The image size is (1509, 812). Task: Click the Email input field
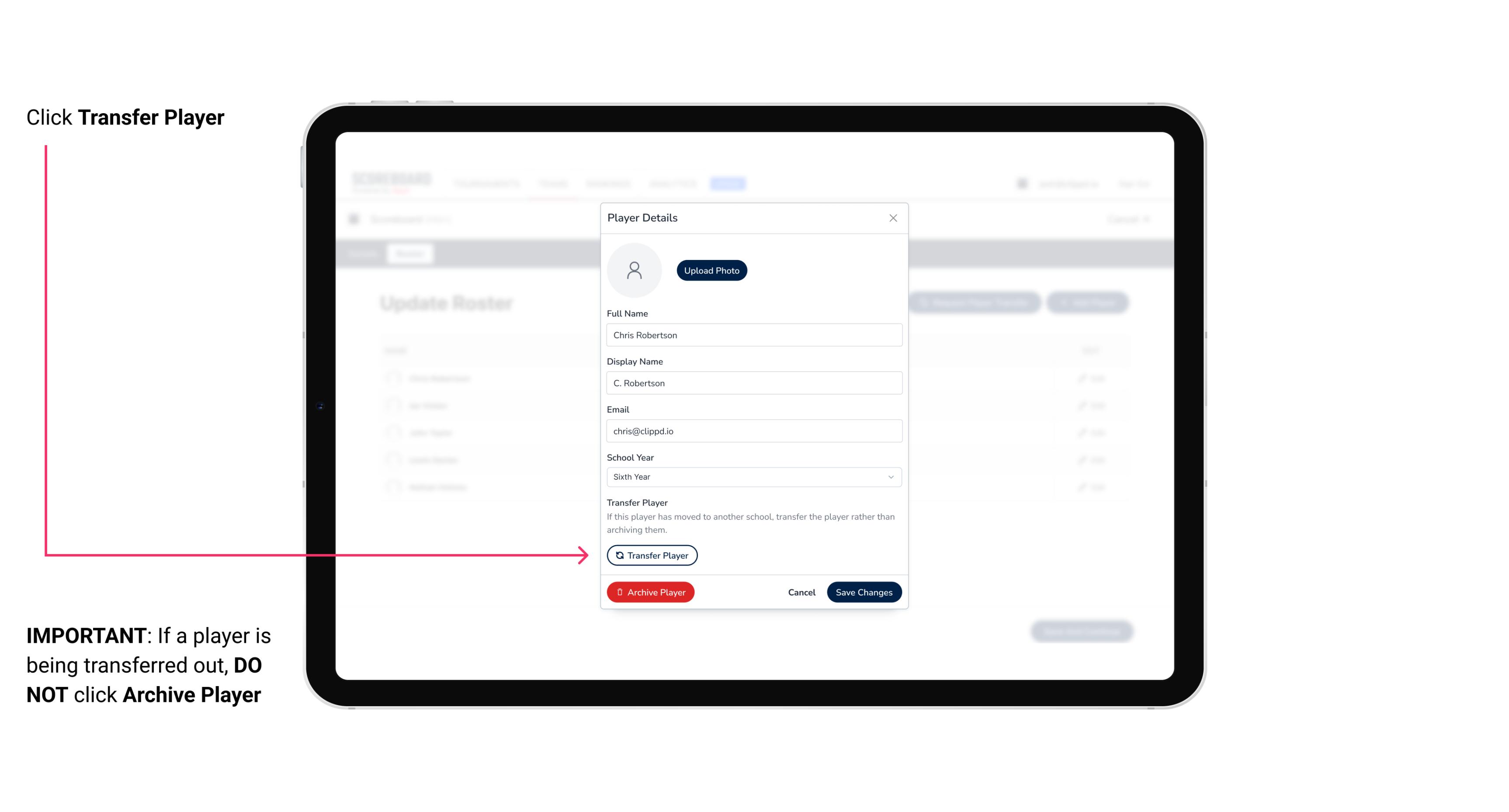pyautogui.click(x=753, y=430)
